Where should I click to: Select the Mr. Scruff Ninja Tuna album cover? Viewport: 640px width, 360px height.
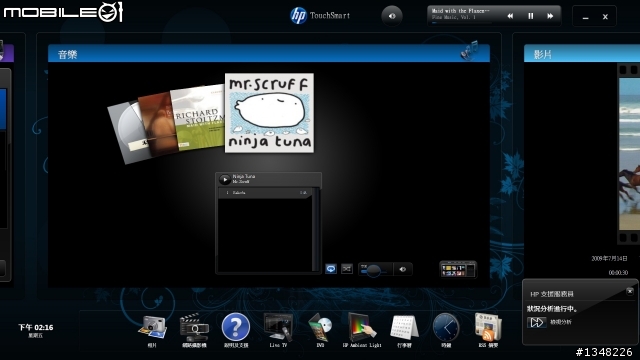click(x=269, y=113)
